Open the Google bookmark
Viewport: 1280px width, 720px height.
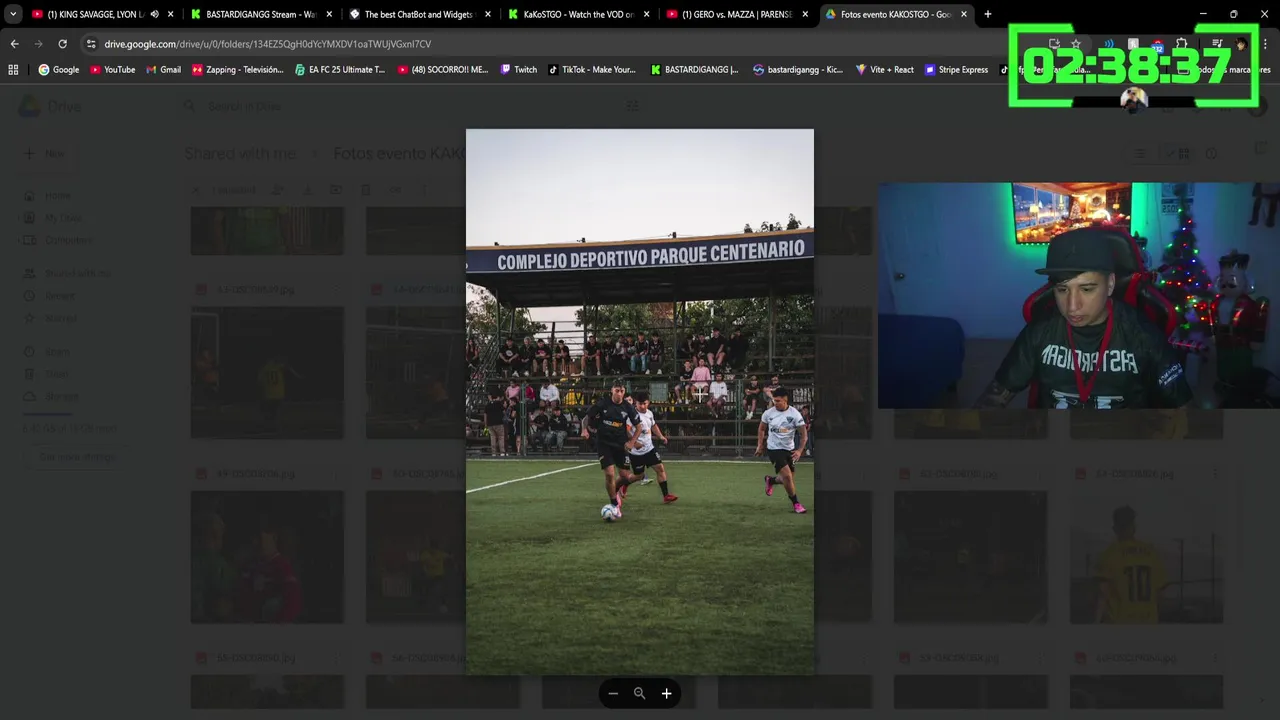coord(59,70)
